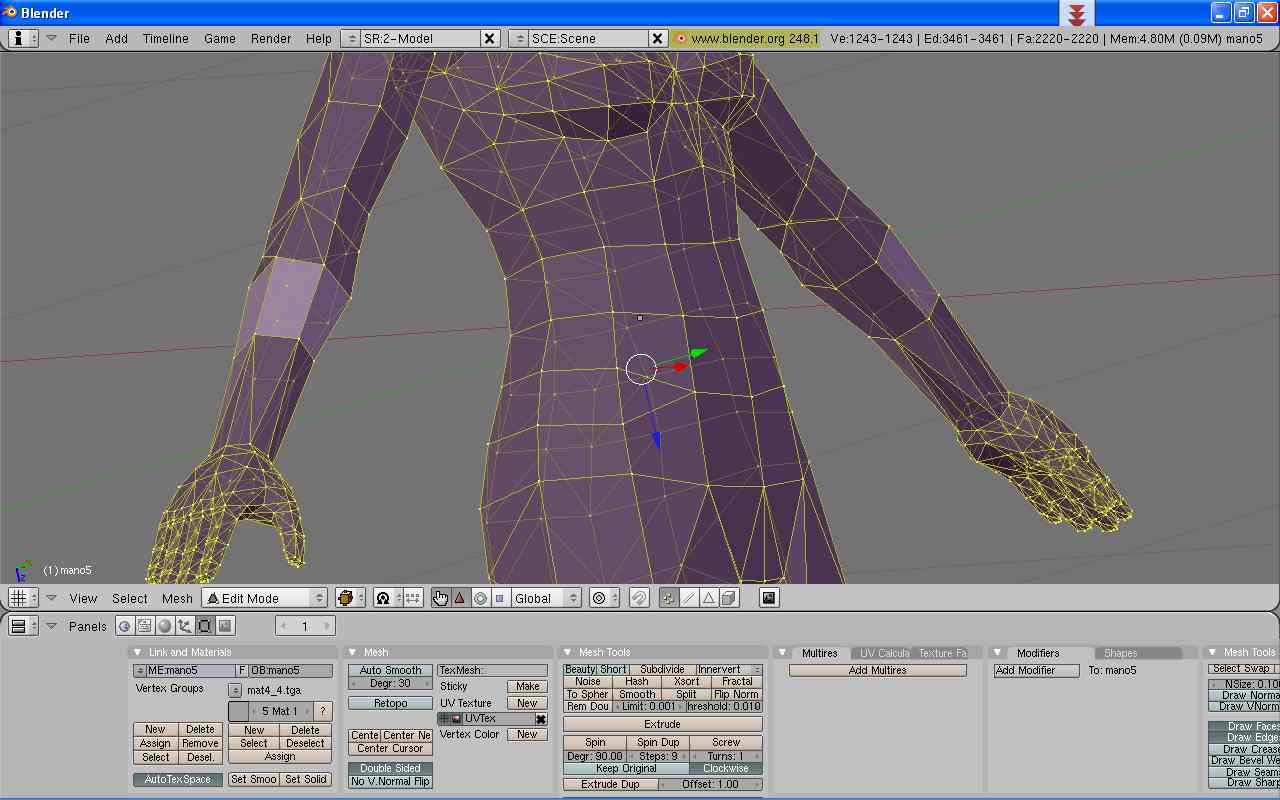Screen dimensions: 1280x800
Task: Collapse the Link and Materials panel
Action: click(138, 652)
